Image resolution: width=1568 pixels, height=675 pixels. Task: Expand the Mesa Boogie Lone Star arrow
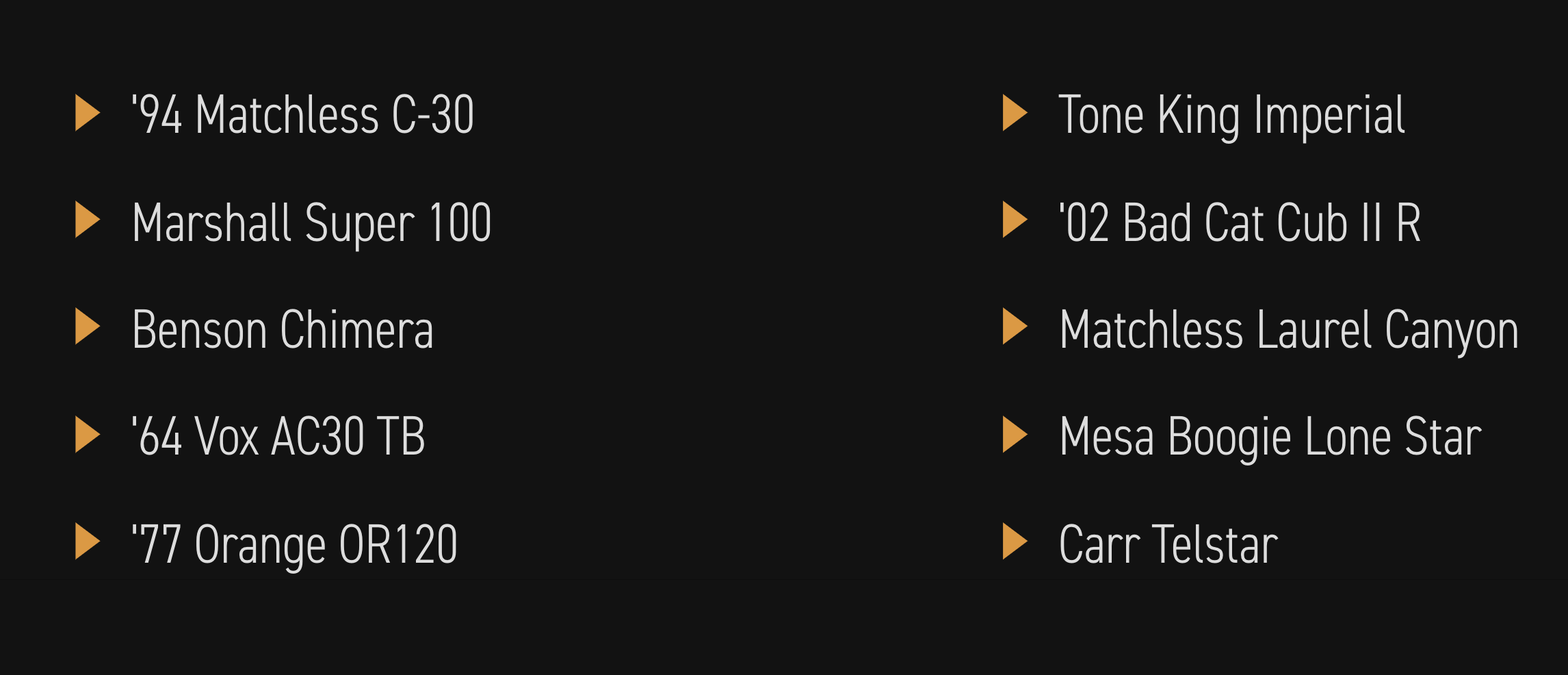coord(1015,435)
